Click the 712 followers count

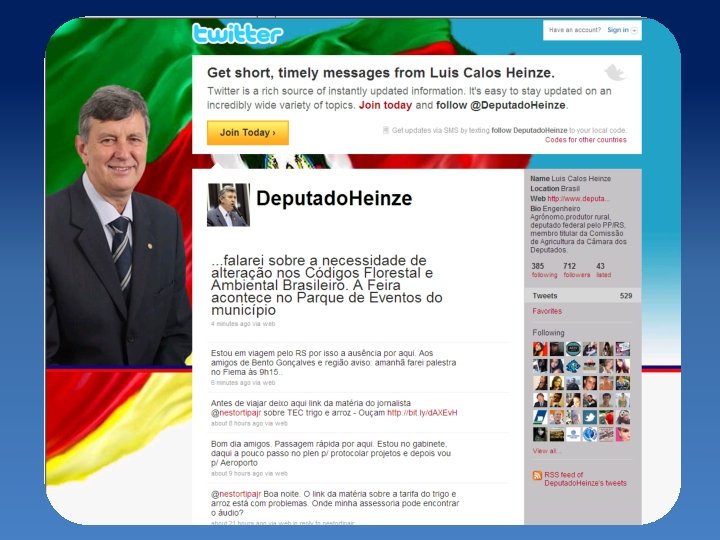576,270
